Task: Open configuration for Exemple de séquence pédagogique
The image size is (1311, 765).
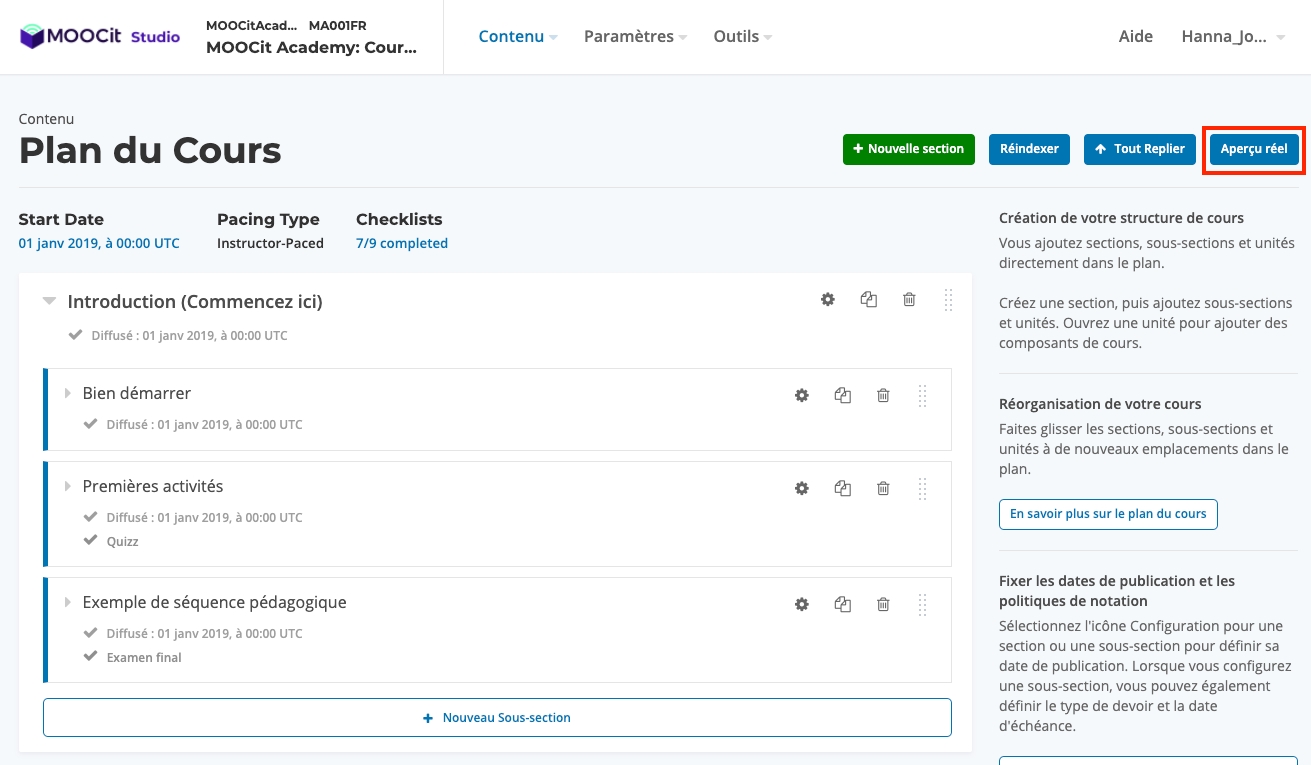Action: pyautogui.click(x=801, y=604)
